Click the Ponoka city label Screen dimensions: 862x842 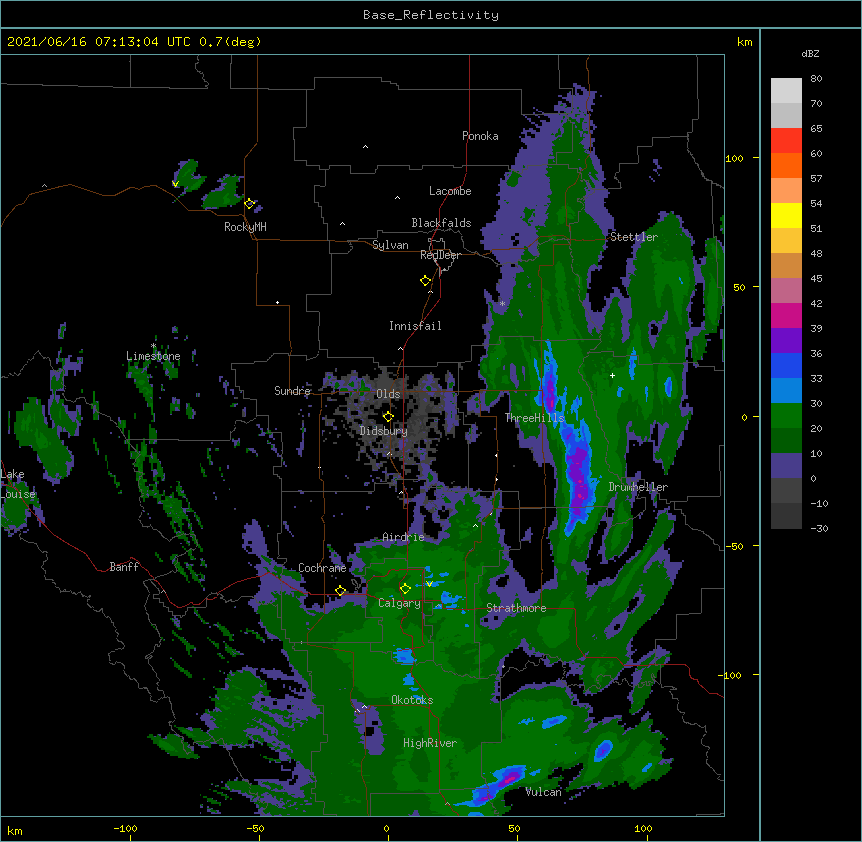[480, 136]
